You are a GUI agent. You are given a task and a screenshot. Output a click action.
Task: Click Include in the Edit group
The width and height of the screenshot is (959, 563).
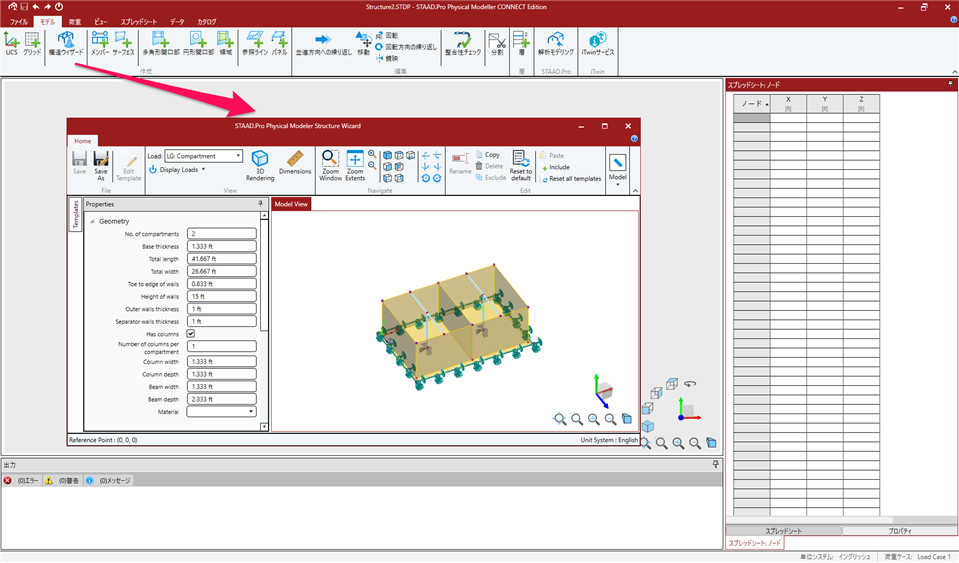tap(555, 167)
